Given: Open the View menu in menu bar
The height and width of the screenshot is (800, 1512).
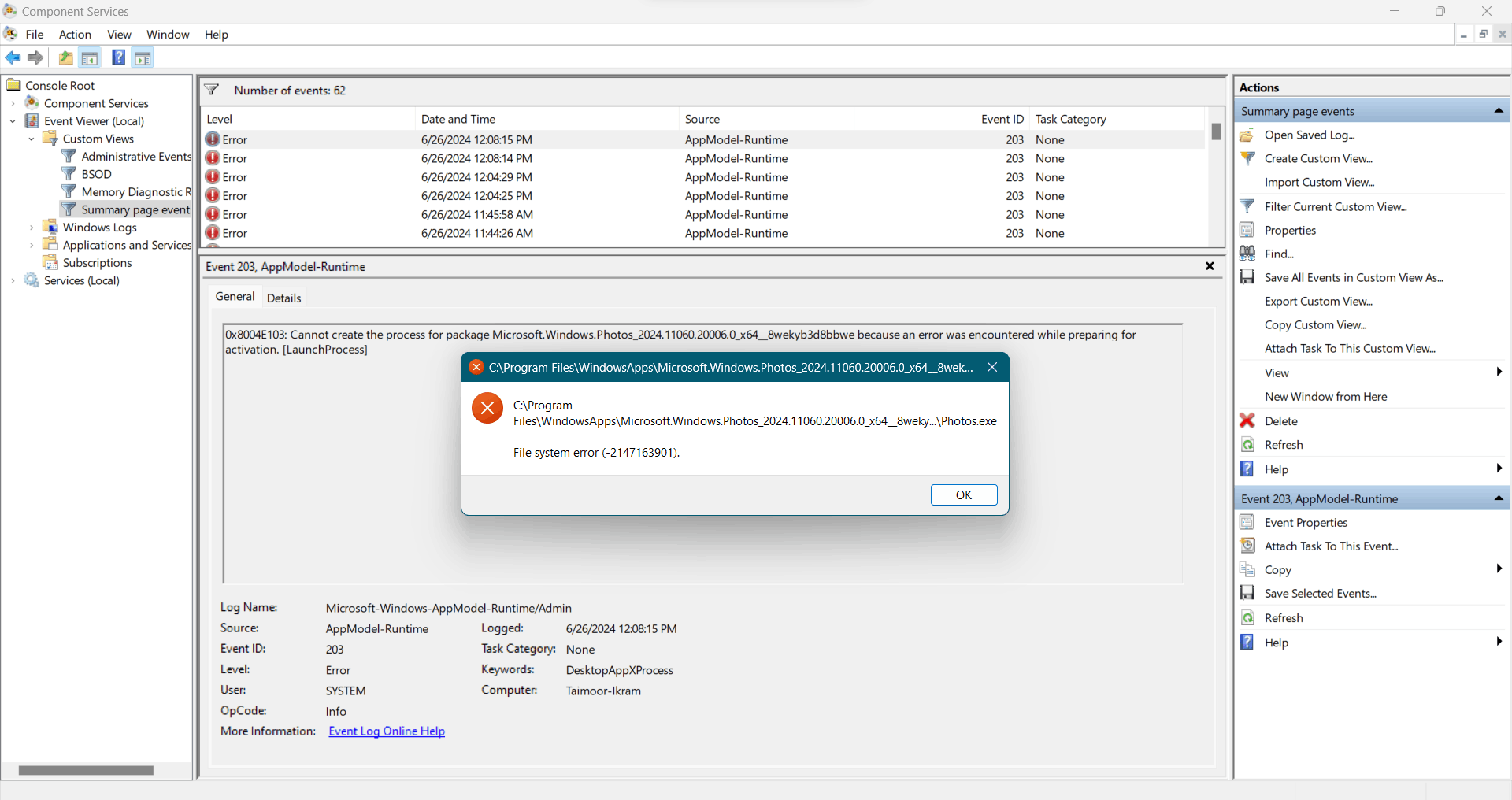Looking at the screenshot, I should click(119, 35).
